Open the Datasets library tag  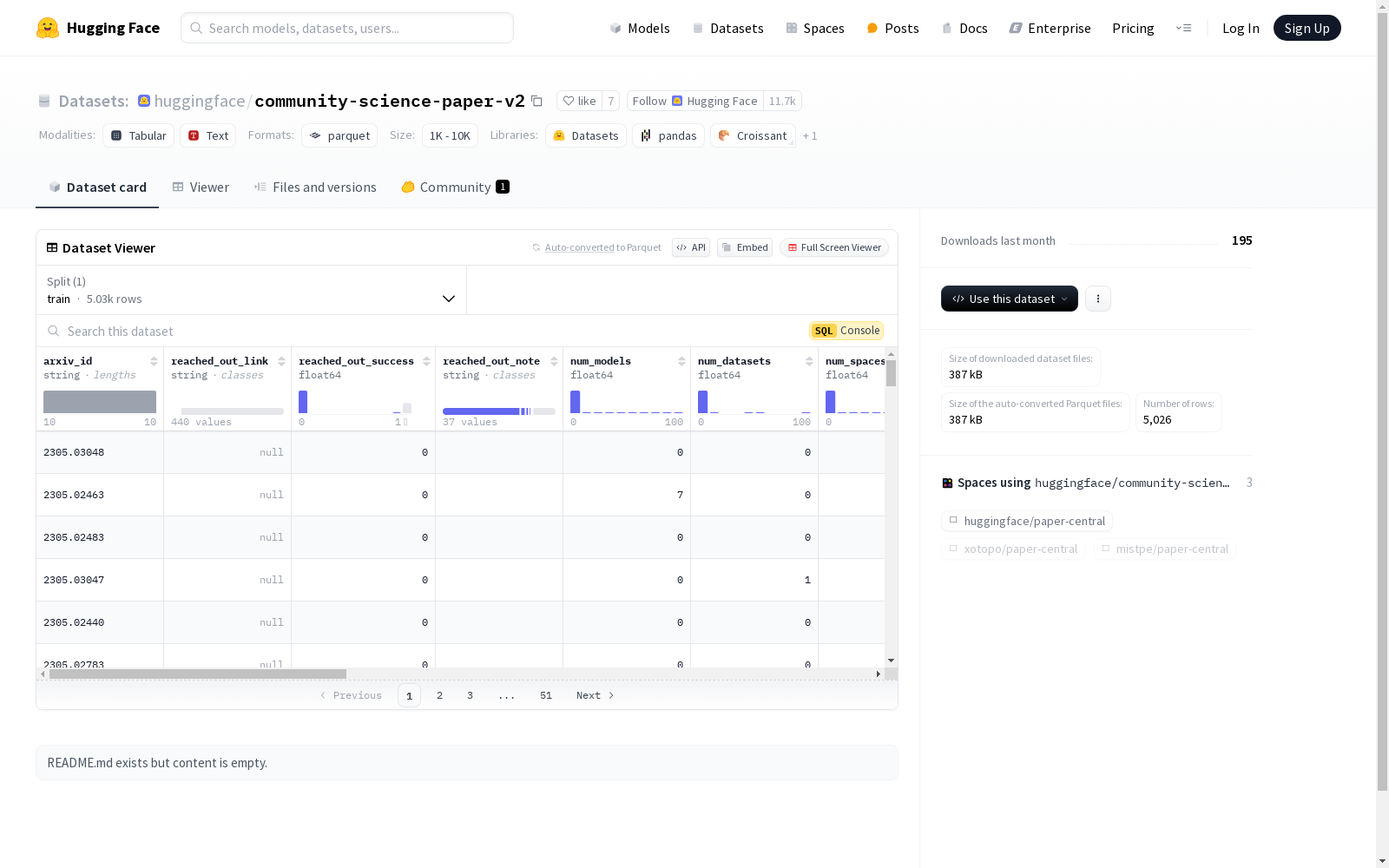tap(586, 135)
